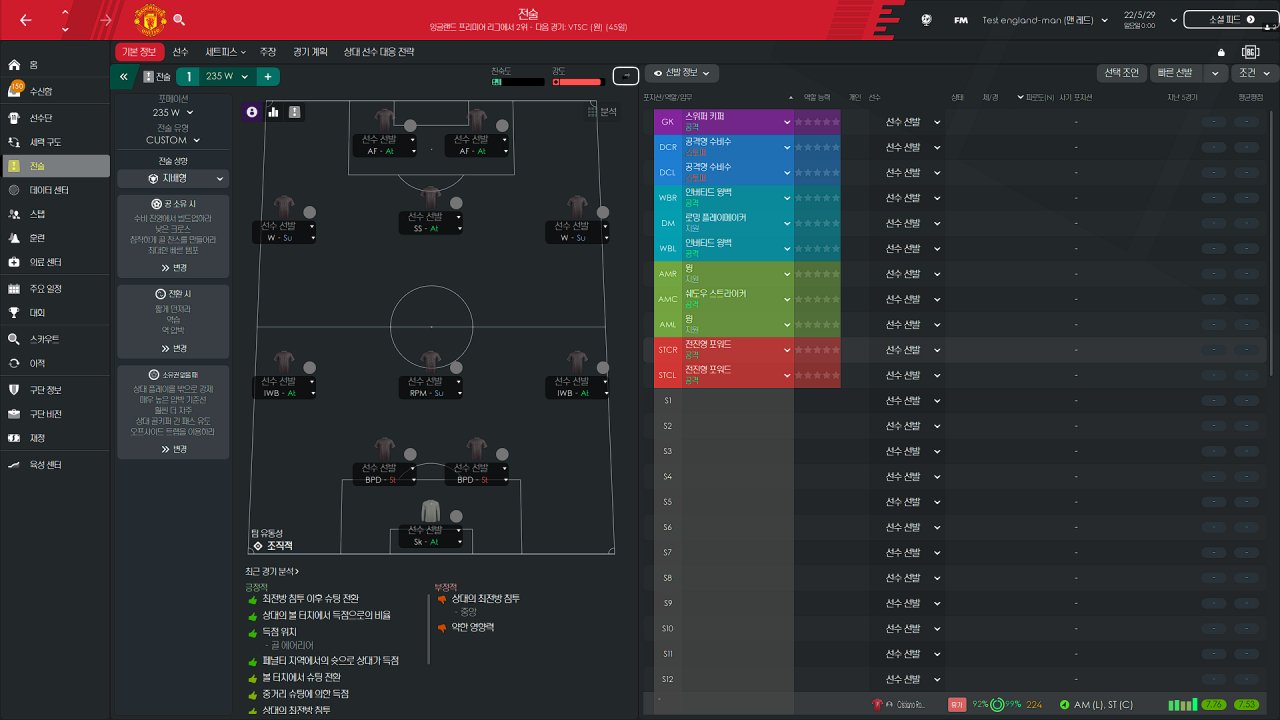Toggle the grey circle on the RPM-Su midfielder
1280x720 pixels.
(456, 367)
